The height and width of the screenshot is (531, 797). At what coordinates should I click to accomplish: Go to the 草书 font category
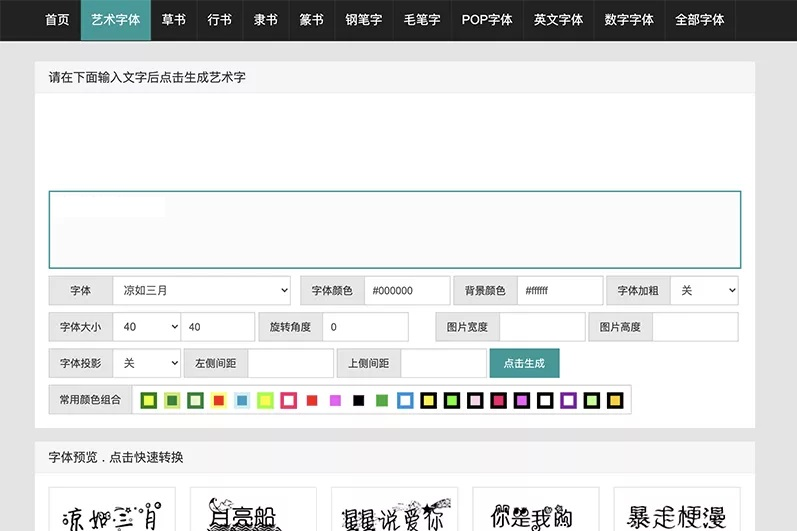(173, 20)
